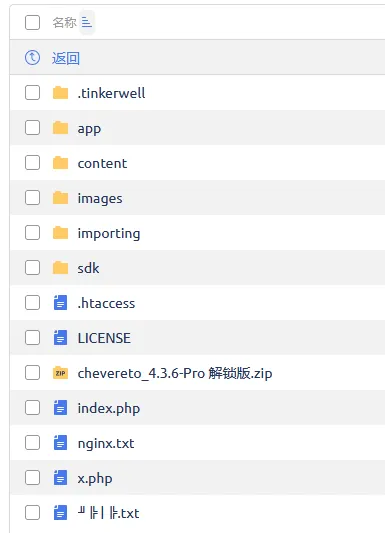Screen dimensions: 385x533
Task: Open the garbled-name .txt file at bottom
Action: (108, 513)
